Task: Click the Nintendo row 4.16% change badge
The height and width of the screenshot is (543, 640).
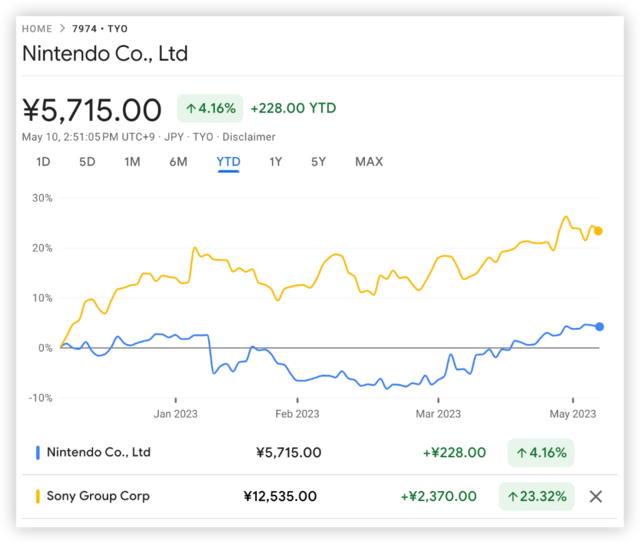Action: [541, 452]
